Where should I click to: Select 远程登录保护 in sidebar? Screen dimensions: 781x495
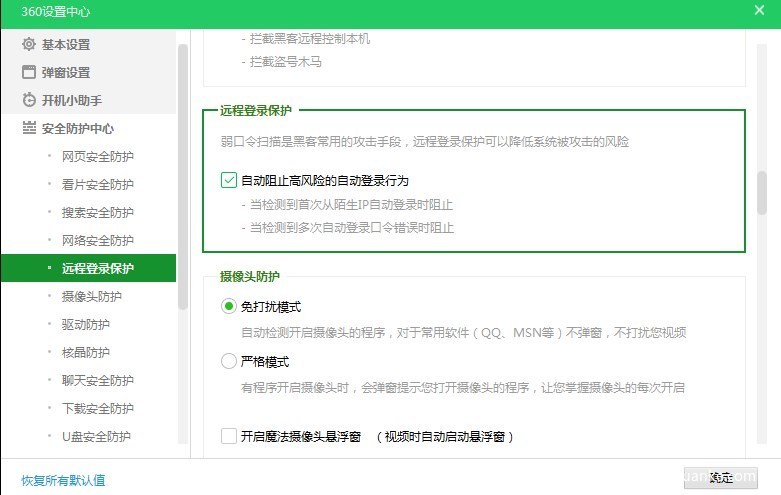click(x=88, y=268)
